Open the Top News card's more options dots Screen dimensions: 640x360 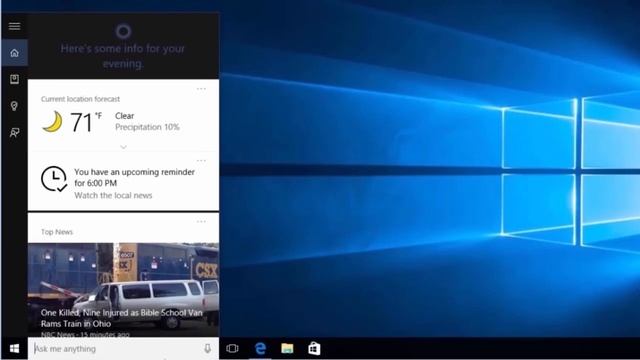click(x=201, y=222)
